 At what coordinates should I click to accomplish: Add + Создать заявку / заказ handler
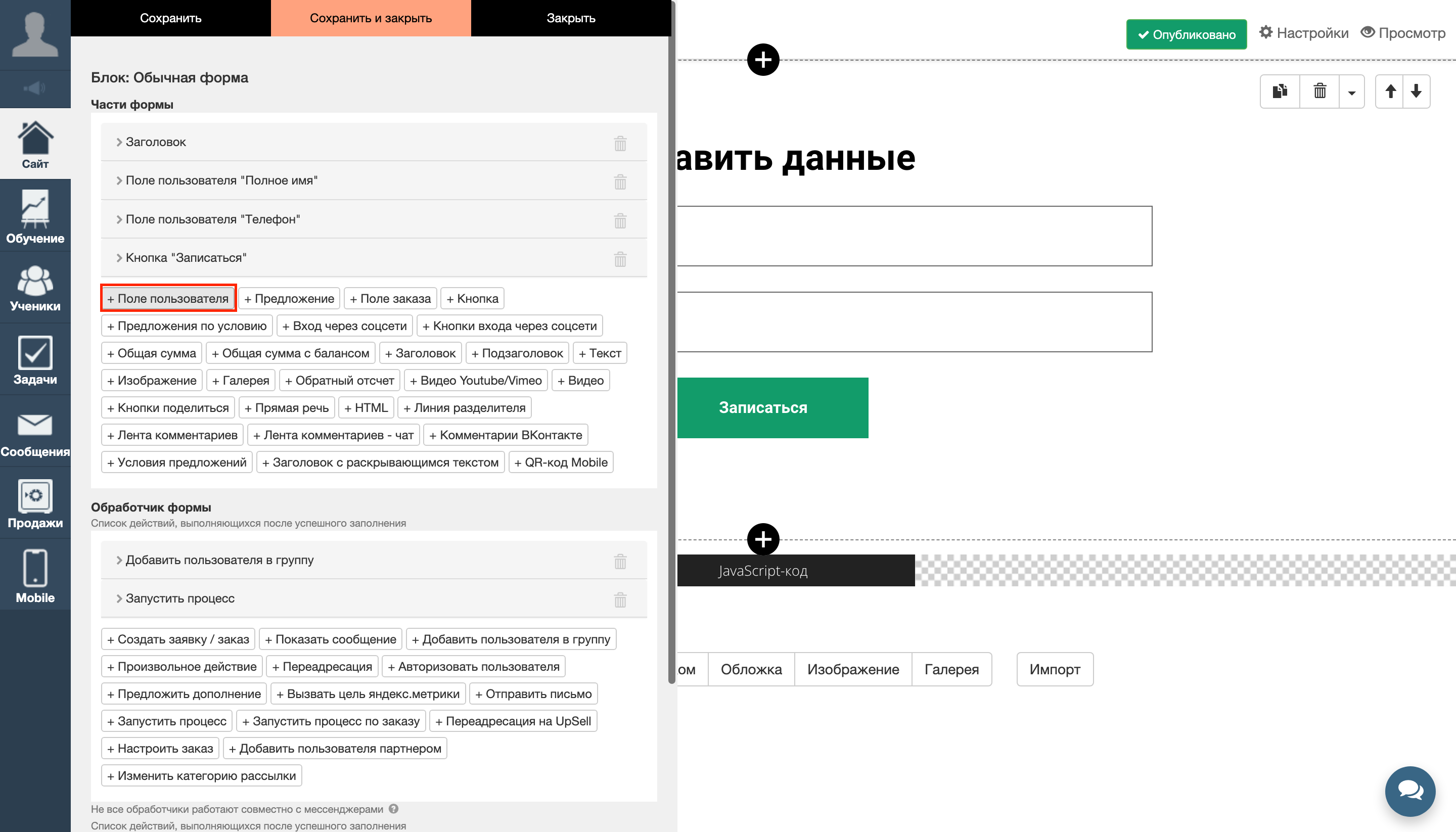178,639
